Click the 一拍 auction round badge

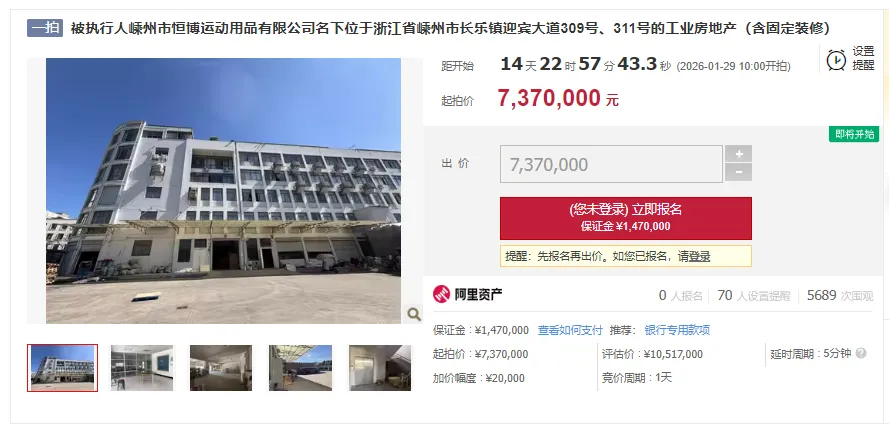45,28
